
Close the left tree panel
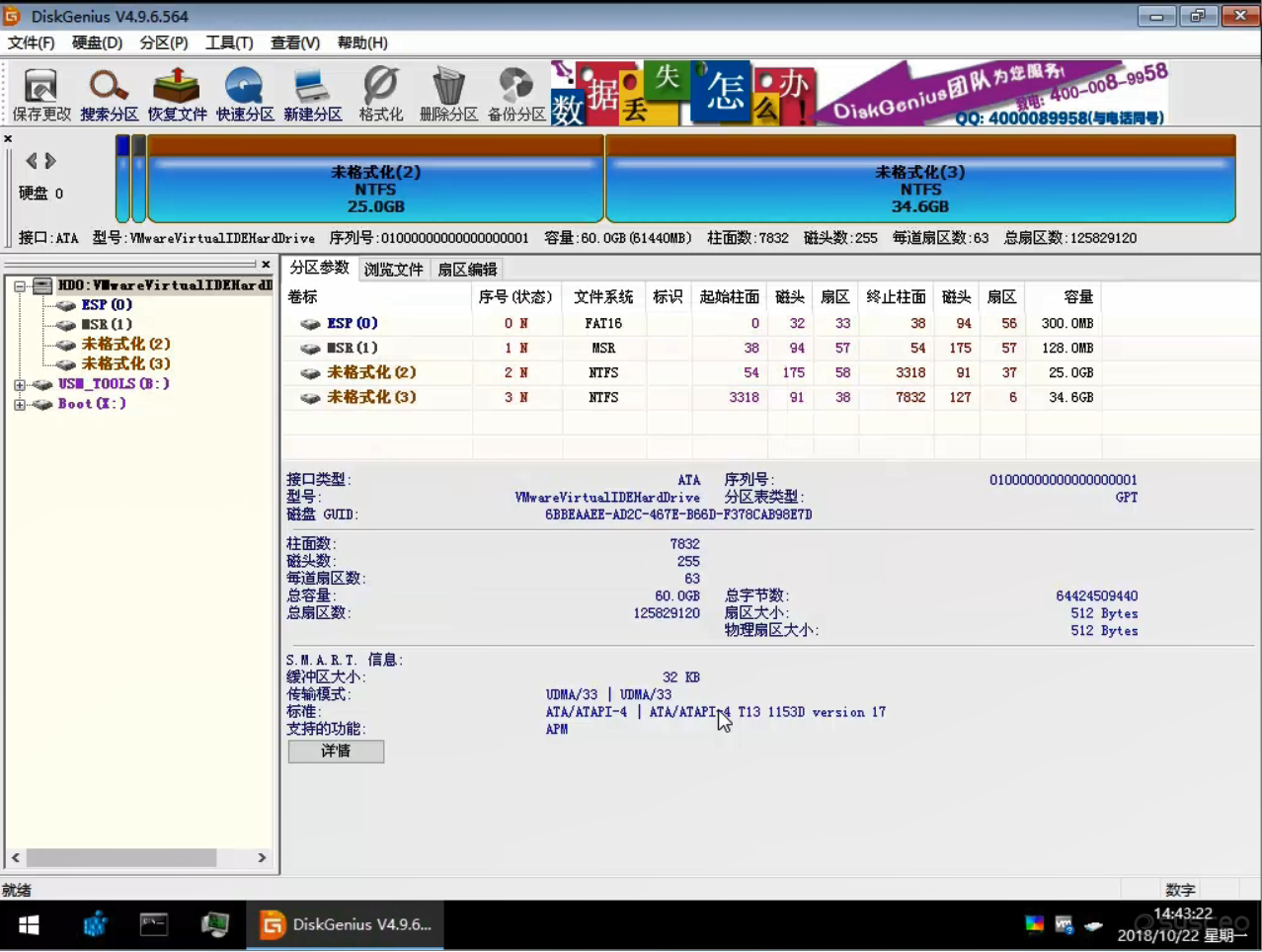tap(266, 265)
